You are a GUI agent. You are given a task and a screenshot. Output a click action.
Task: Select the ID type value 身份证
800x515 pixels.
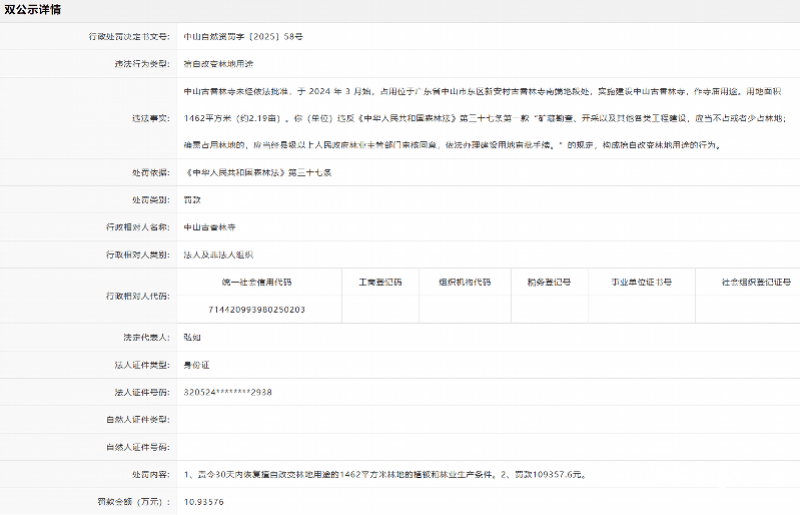(196, 365)
